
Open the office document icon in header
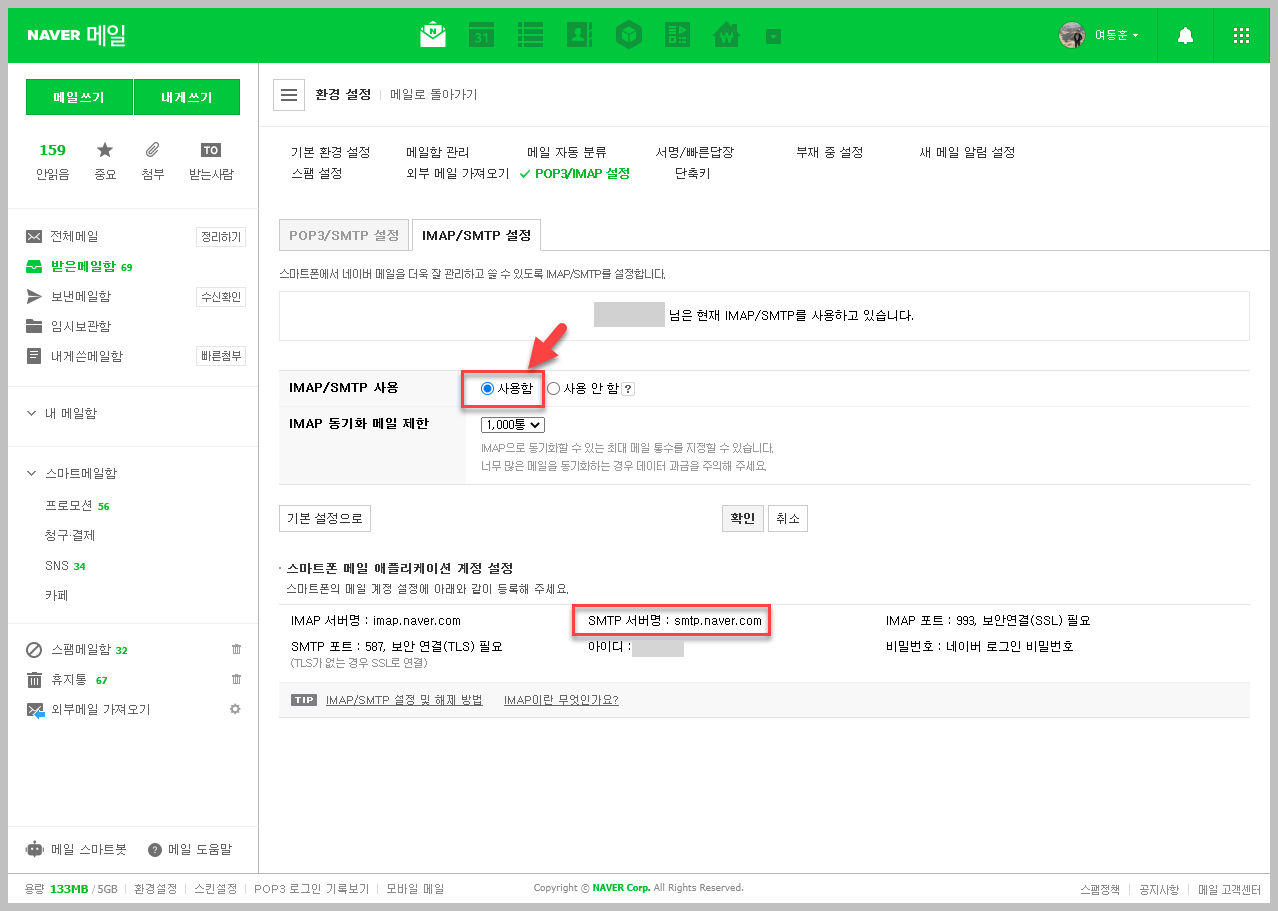click(x=677, y=35)
